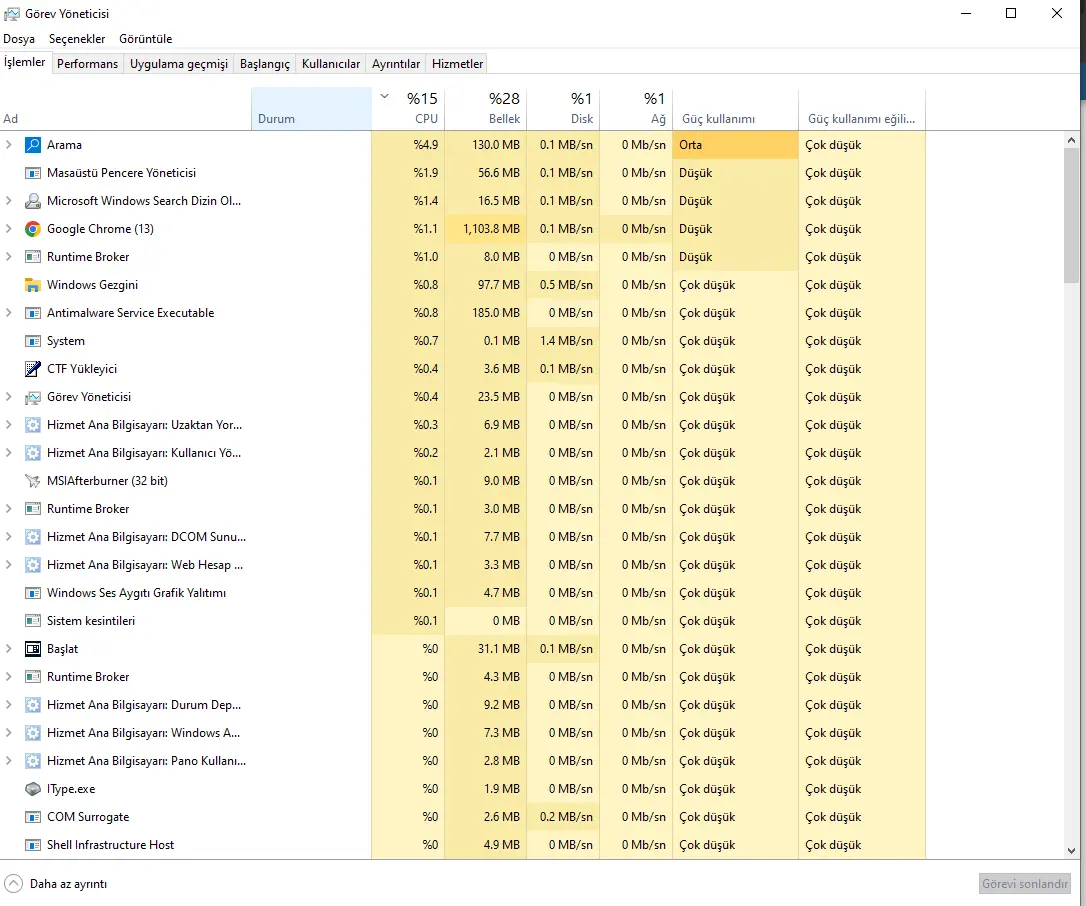Viewport: 1086px width, 906px height.
Task: Click System's 1.4 MB/sn disk value
Action: 566,341
